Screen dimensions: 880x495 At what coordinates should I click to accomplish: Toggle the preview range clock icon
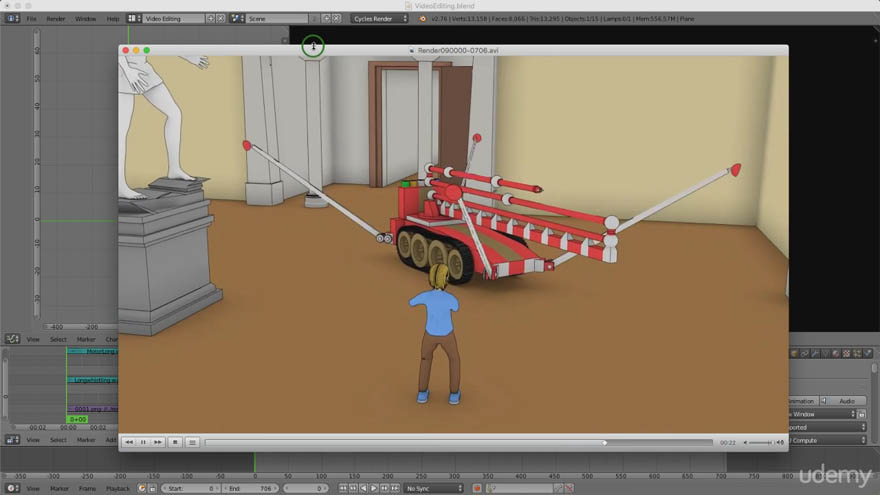tap(142, 488)
